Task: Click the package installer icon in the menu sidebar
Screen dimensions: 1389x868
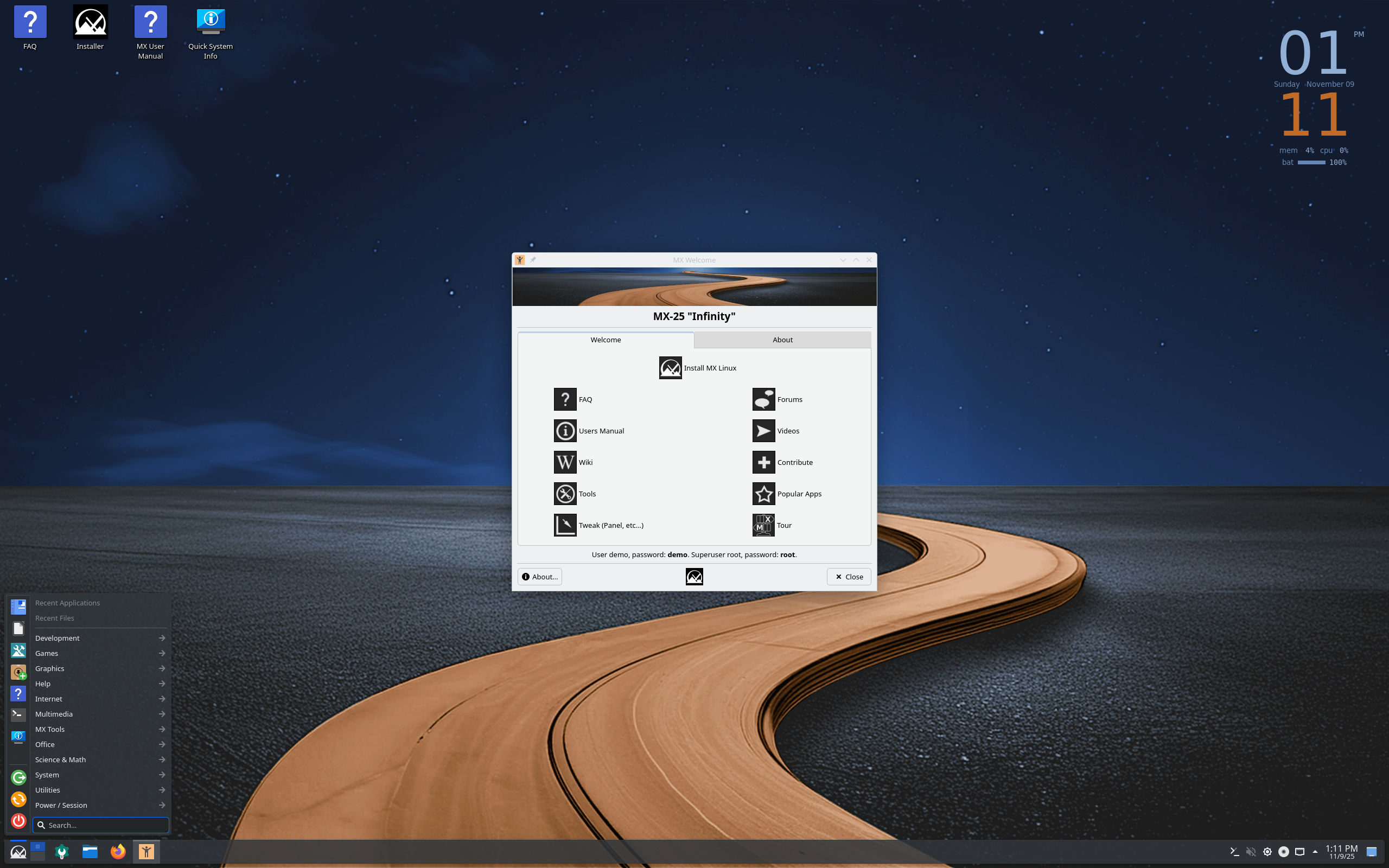Action: (18, 672)
